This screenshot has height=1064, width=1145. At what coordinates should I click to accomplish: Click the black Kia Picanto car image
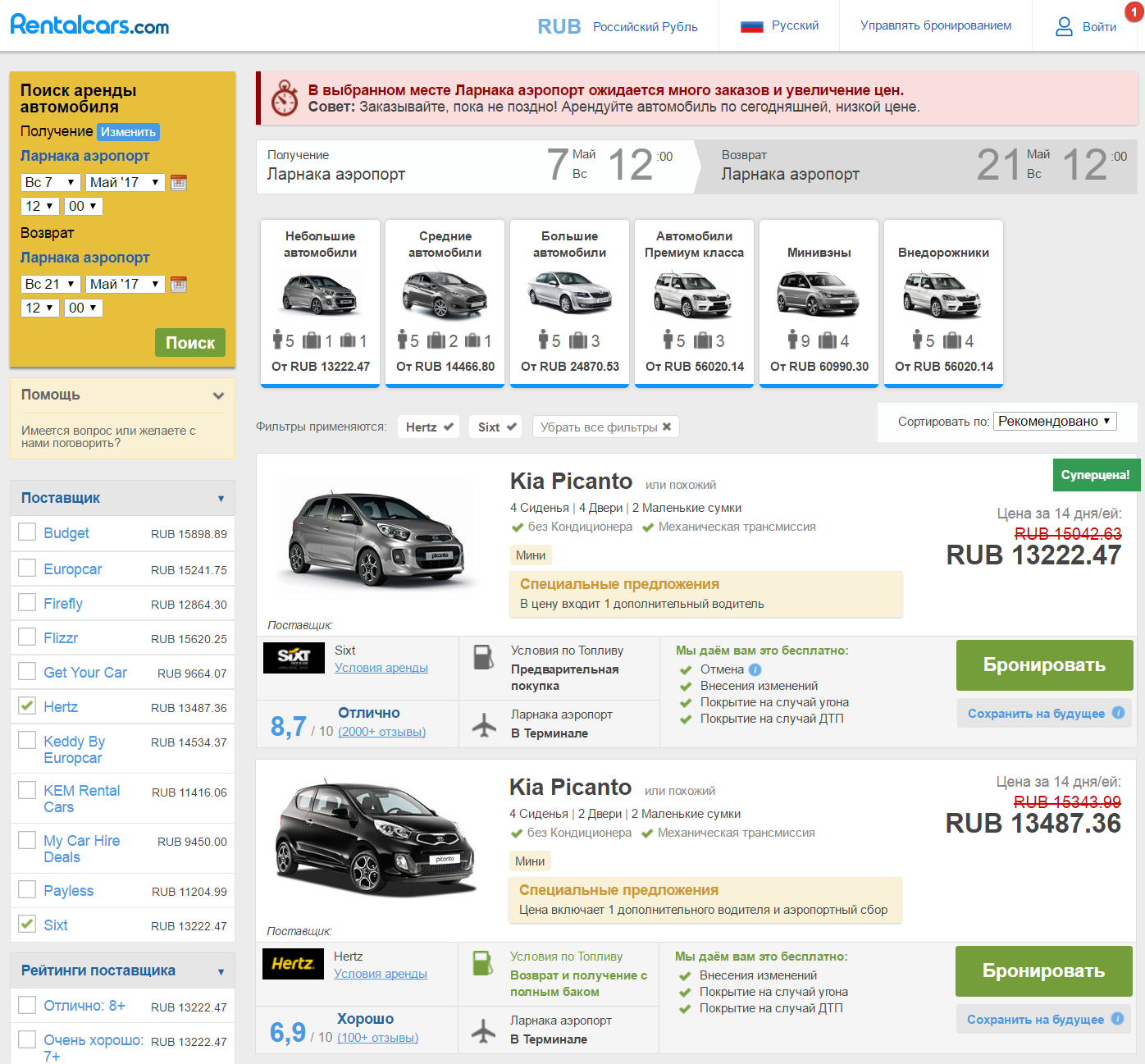coord(376,838)
